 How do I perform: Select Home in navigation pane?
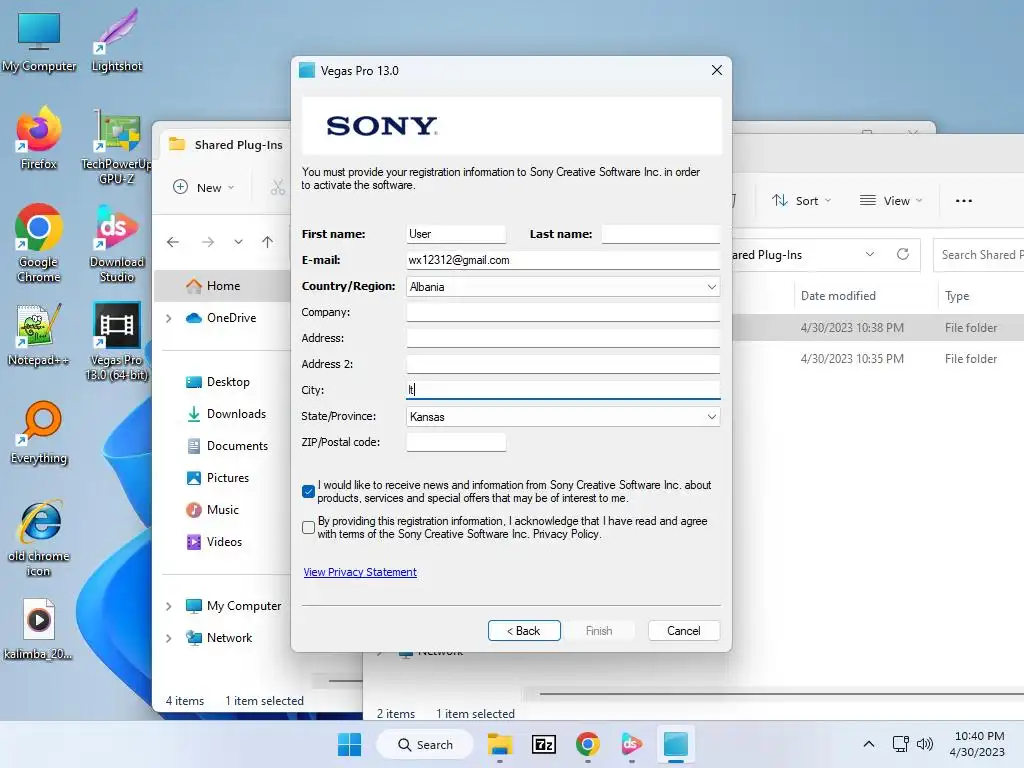tap(222, 286)
